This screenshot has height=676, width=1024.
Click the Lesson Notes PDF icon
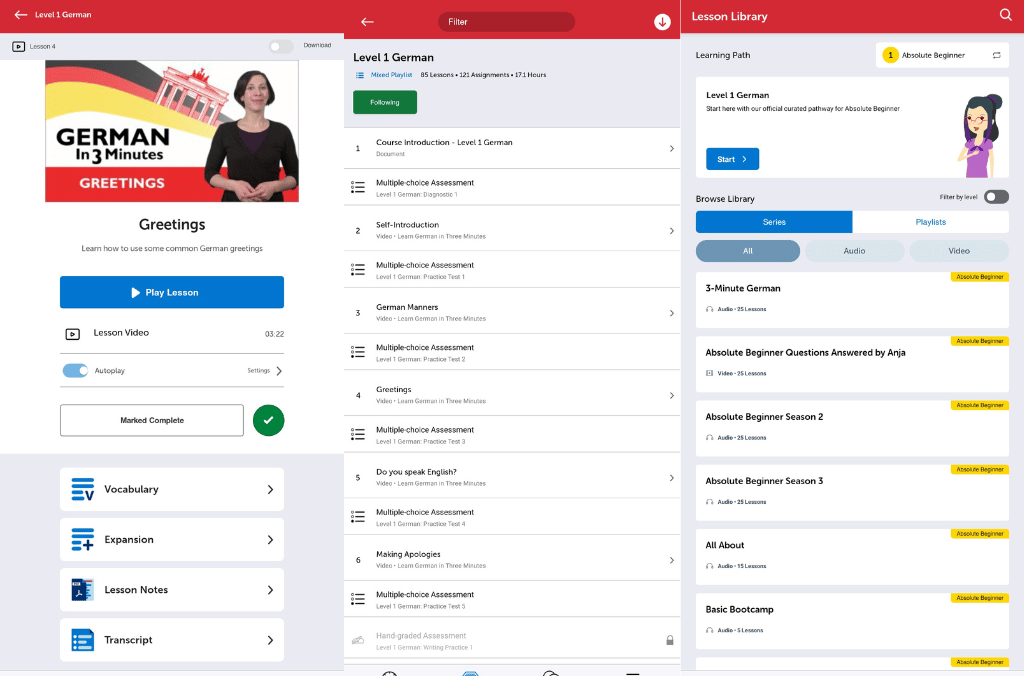click(x=83, y=590)
